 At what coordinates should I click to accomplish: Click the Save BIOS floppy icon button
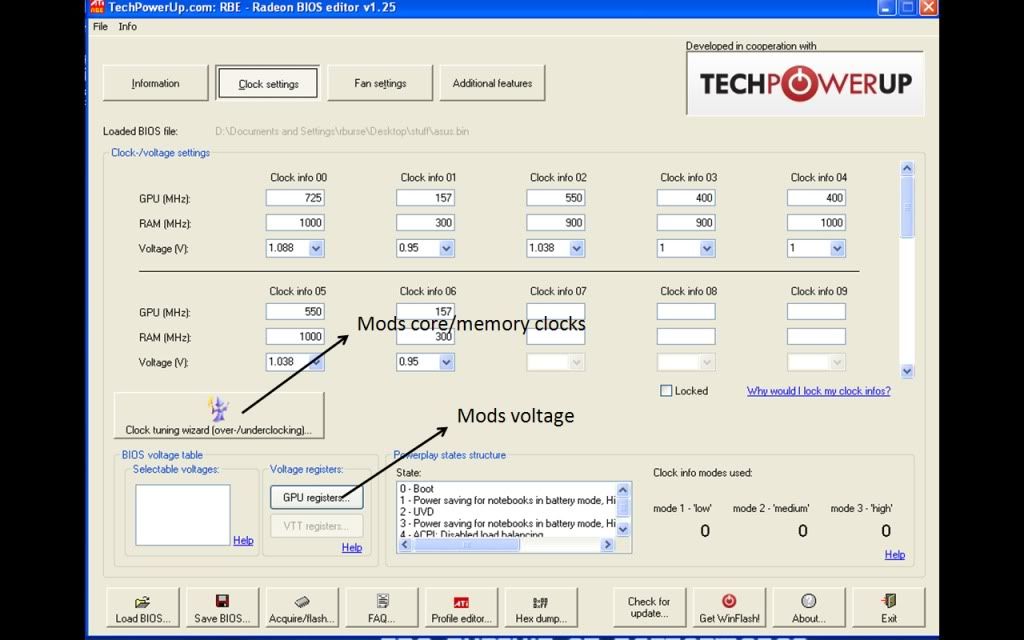pyautogui.click(x=222, y=608)
